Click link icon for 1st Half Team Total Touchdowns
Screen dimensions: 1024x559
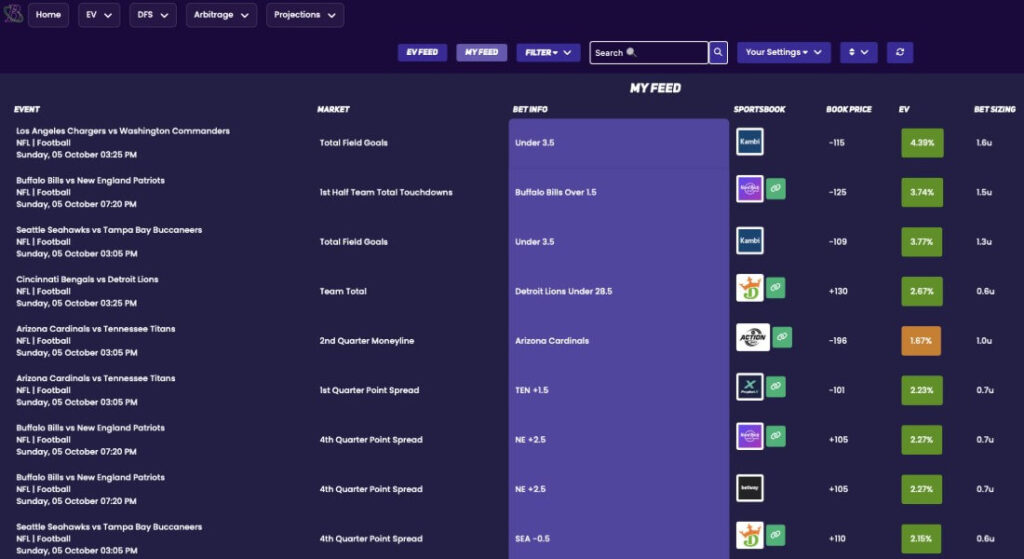click(776, 188)
